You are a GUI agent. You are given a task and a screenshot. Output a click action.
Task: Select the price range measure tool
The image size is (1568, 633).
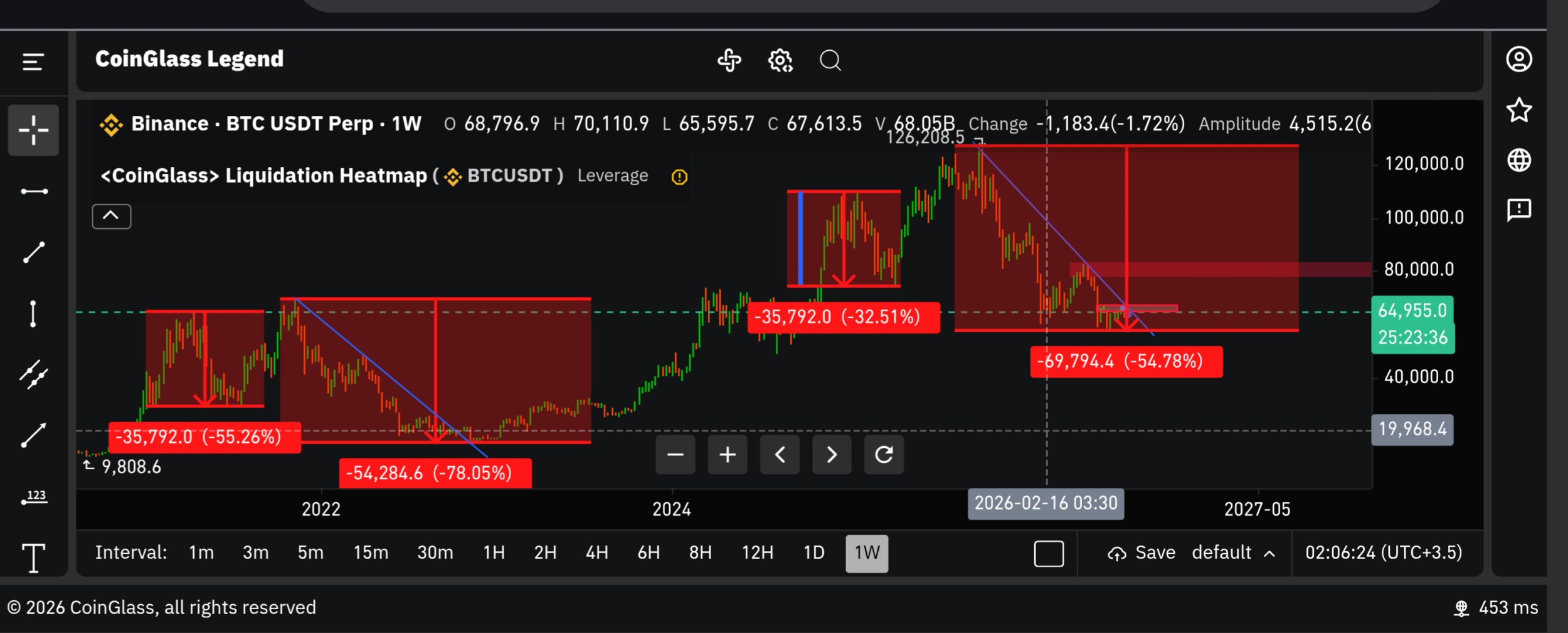tap(34, 497)
